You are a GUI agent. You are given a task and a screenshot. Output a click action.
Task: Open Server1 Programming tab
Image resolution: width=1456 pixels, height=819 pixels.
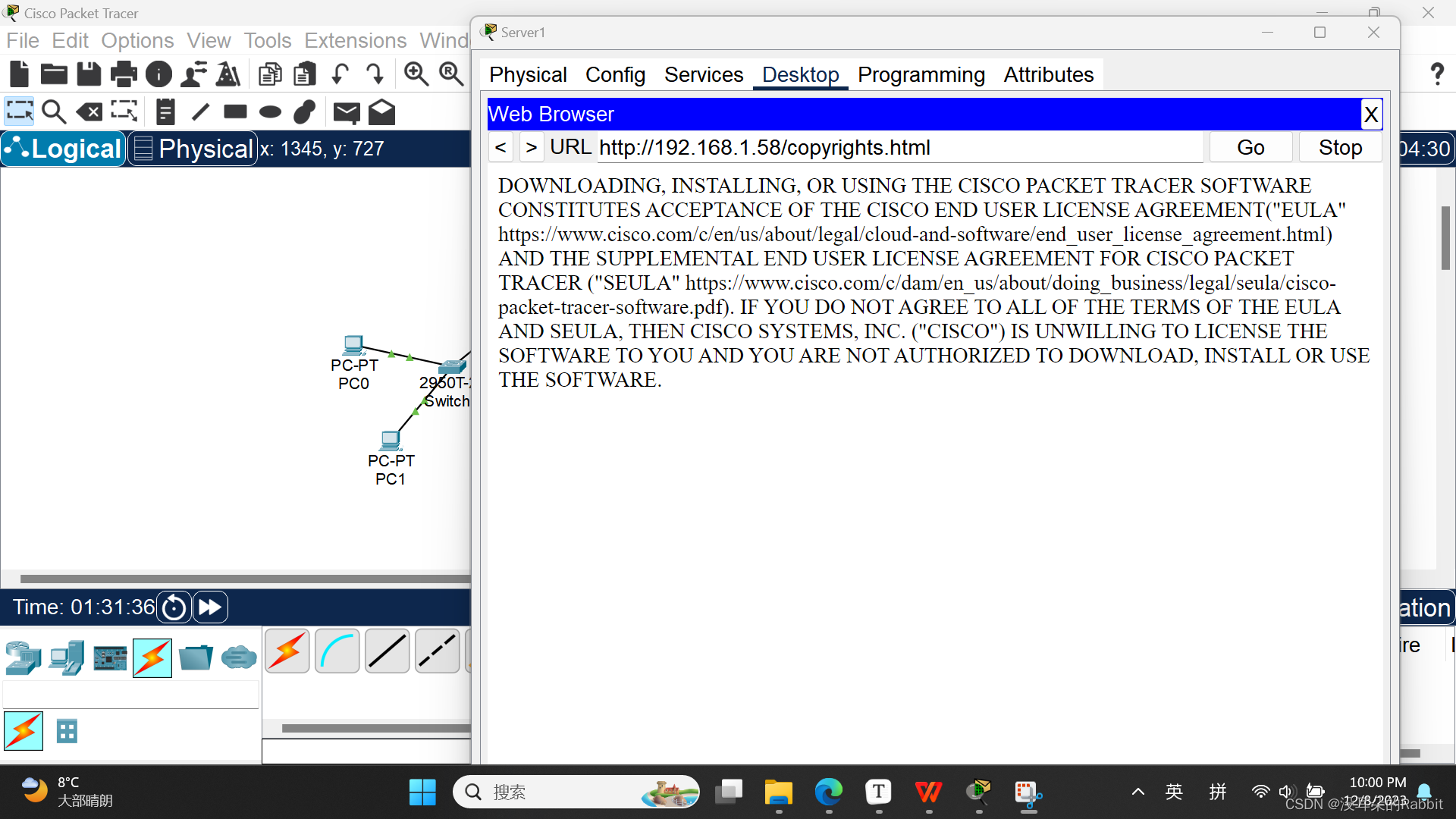(x=921, y=74)
